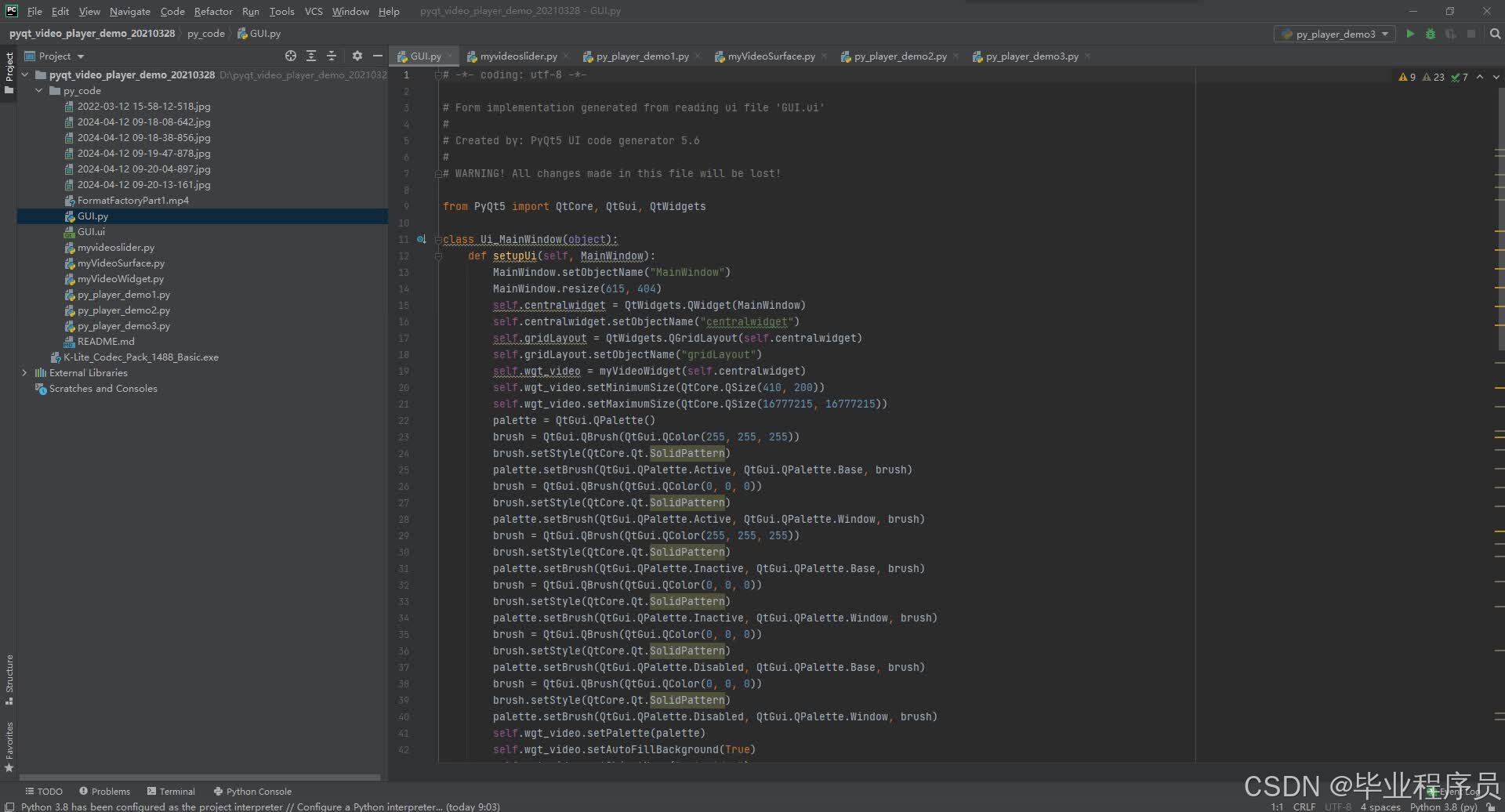Click py_code in the breadcrumb bar
The height and width of the screenshot is (812, 1505).
(x=205, y=34)
